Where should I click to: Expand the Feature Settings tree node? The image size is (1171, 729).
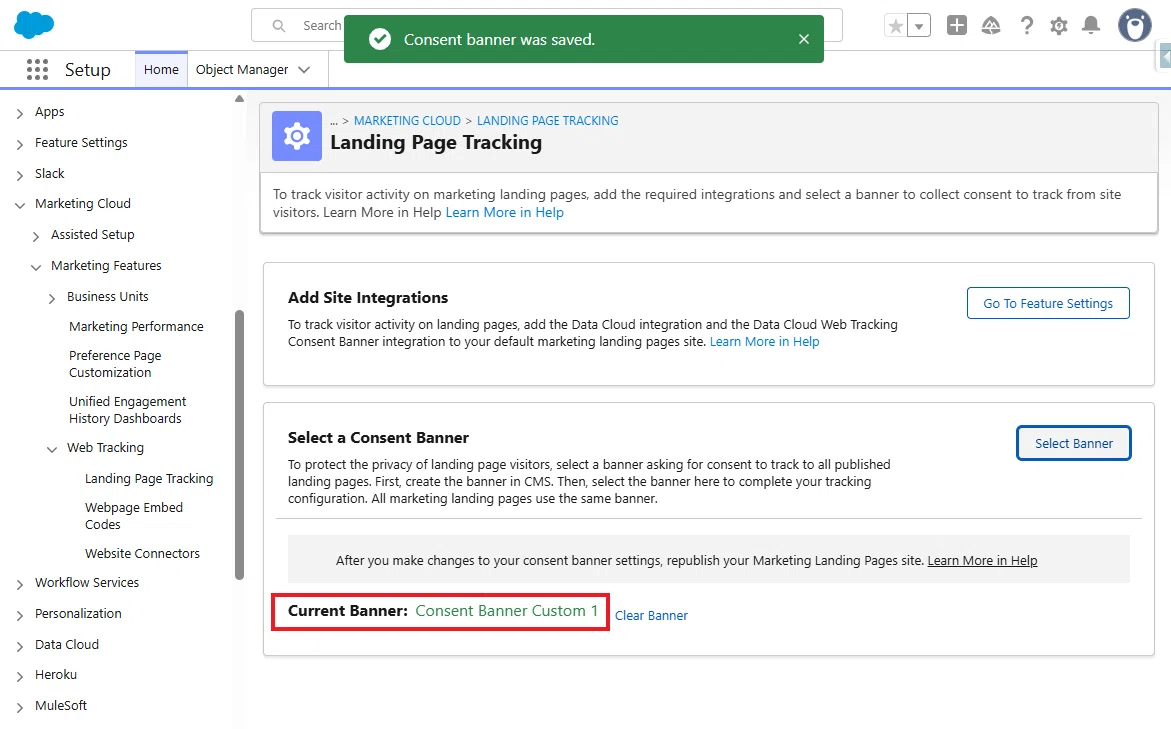click(20, 144)
